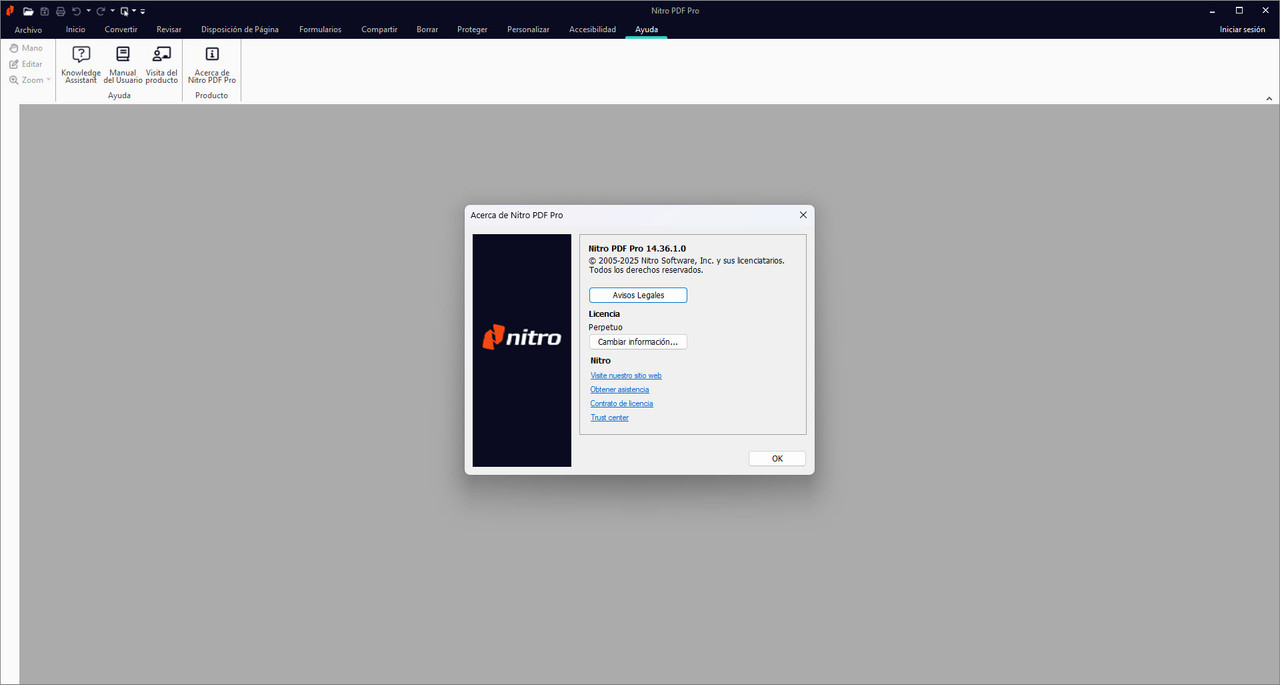Click the 'Producto' ribbon group label
Viewport: 1280px width, 685px height.
coord(211,96)
